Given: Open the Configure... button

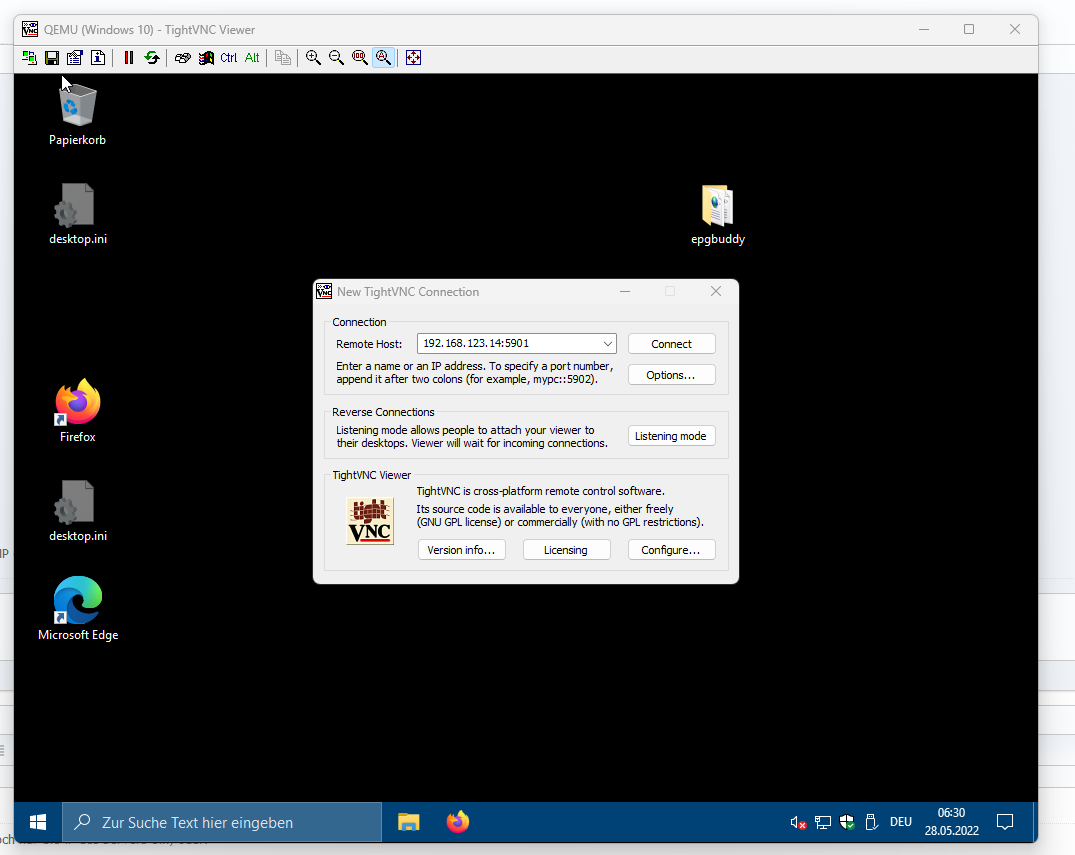Looking at the screenshot, I should [x=671, y=550].
